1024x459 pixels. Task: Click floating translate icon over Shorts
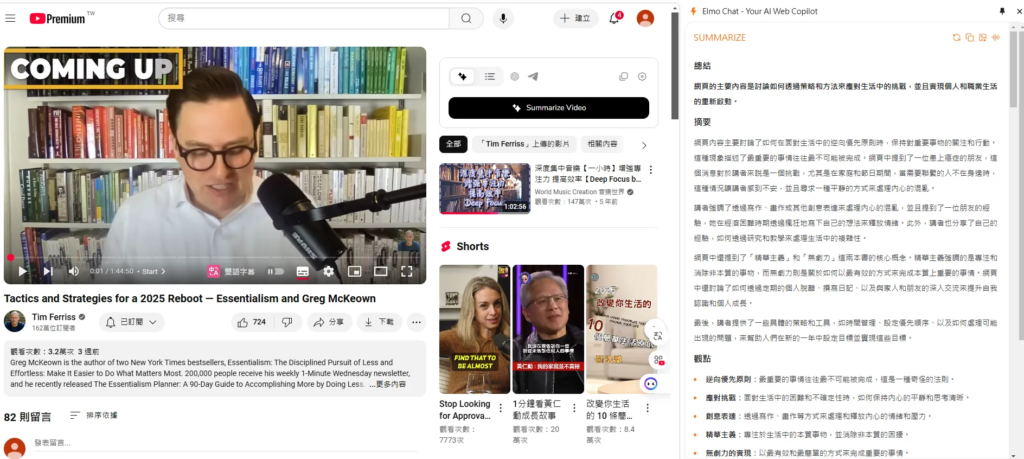point(657,337)
